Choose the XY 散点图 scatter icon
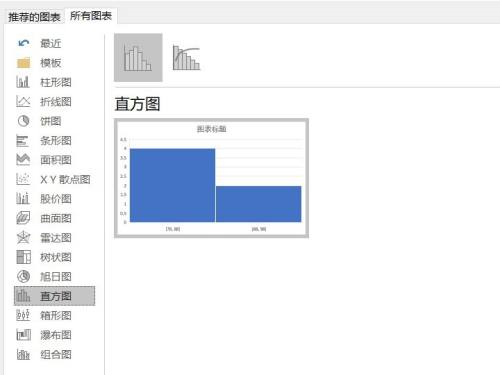 (x=23, y=179)
